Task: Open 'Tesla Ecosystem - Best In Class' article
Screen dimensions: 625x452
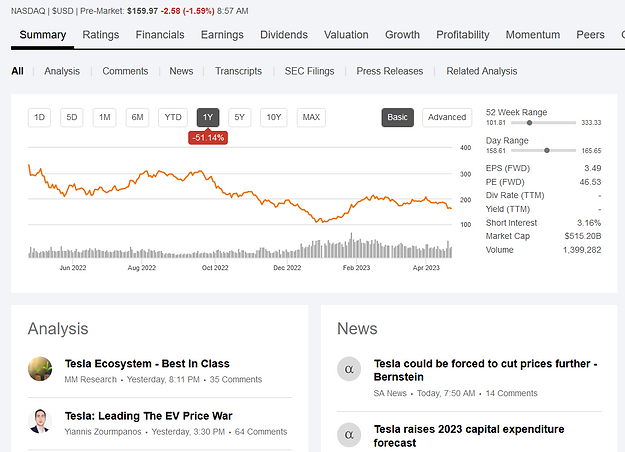Action: click(x=147, y=364)
